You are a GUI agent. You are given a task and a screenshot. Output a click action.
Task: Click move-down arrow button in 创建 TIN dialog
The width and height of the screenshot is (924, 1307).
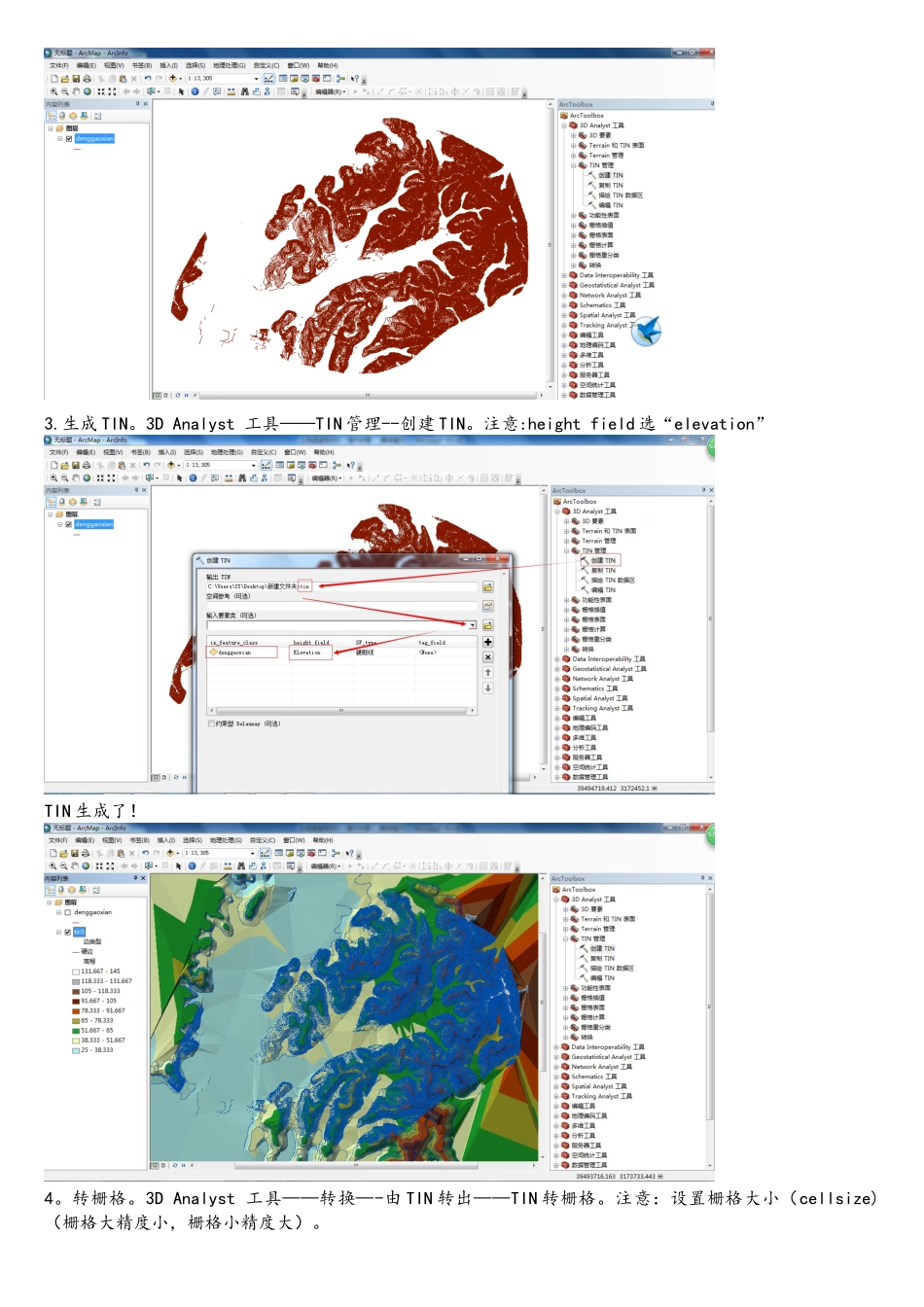click(x=487, y=688)
